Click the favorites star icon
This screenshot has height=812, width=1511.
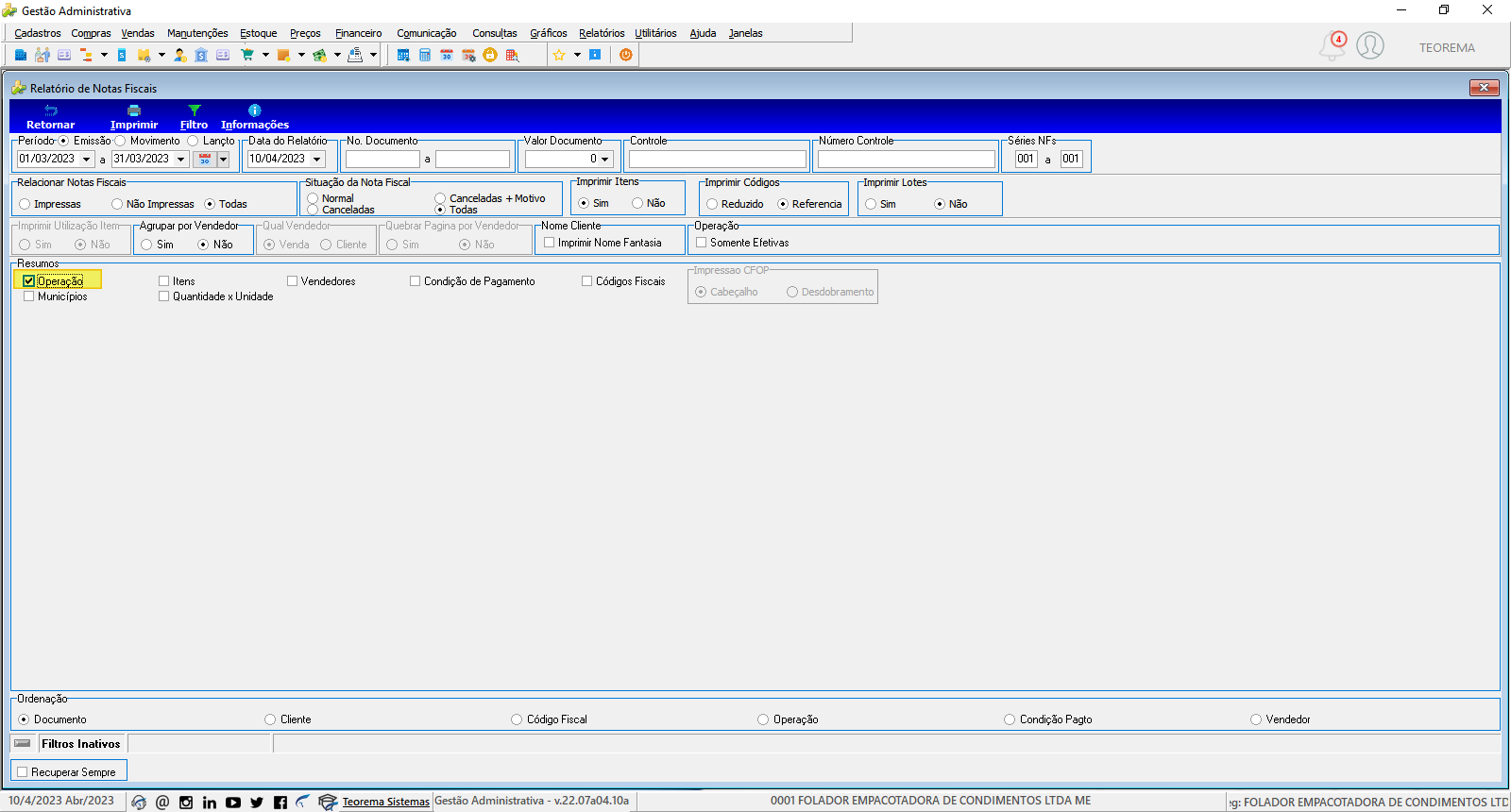click(x=559, y=55)
